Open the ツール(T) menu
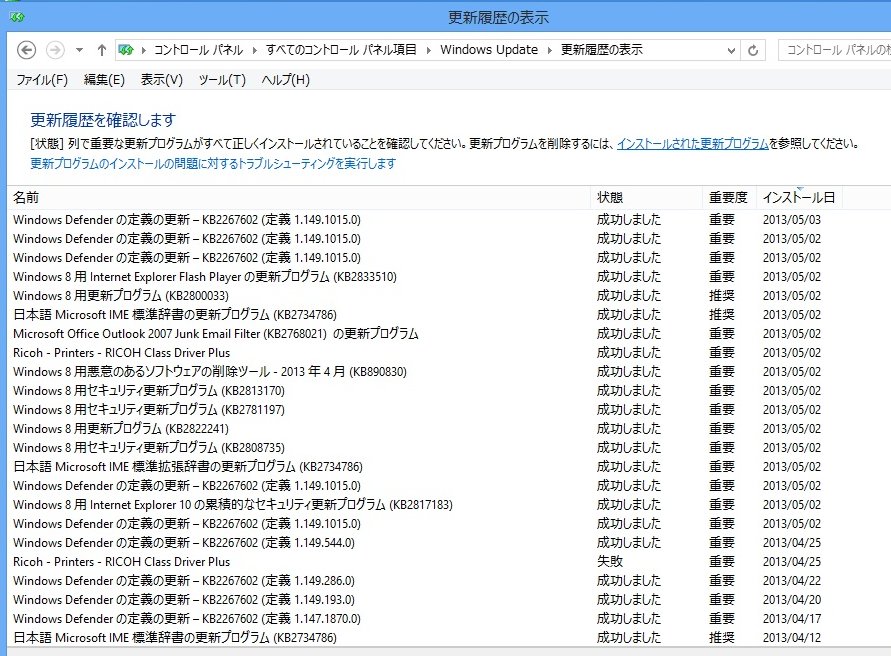Screen dimensions: 891x656 click(x=222, y=80)
